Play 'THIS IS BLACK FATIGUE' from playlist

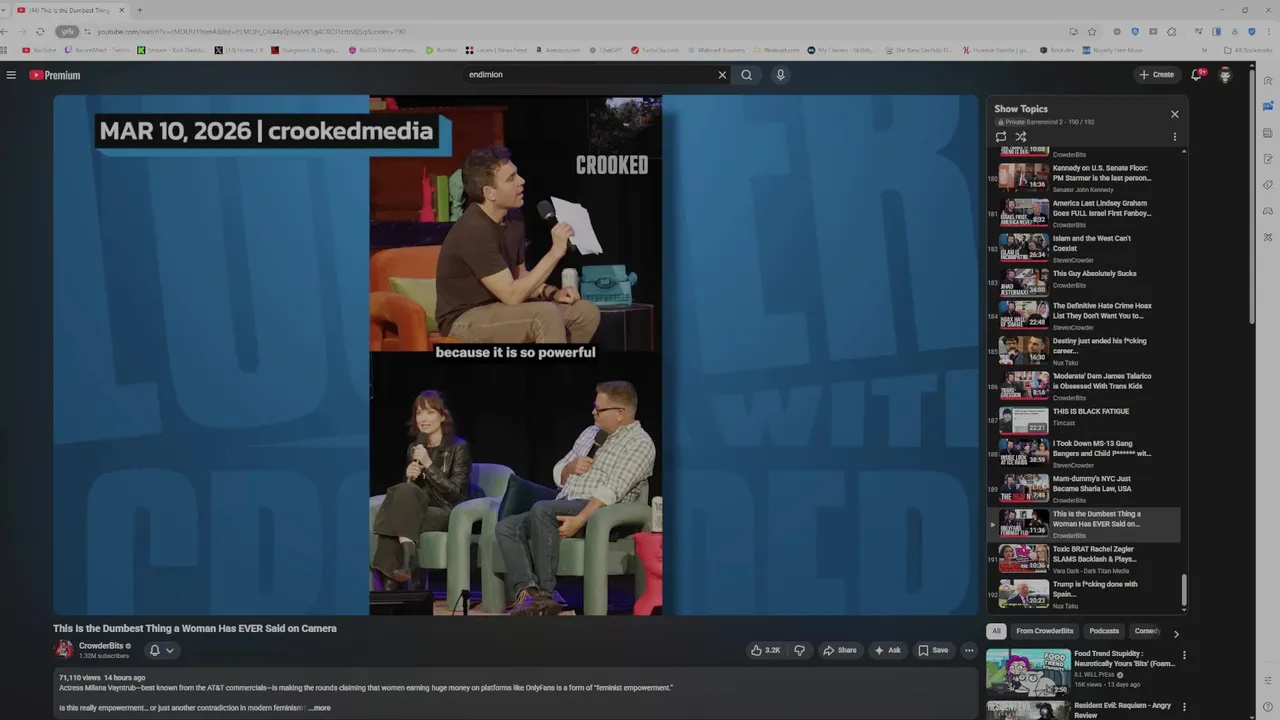[1084, 420]
